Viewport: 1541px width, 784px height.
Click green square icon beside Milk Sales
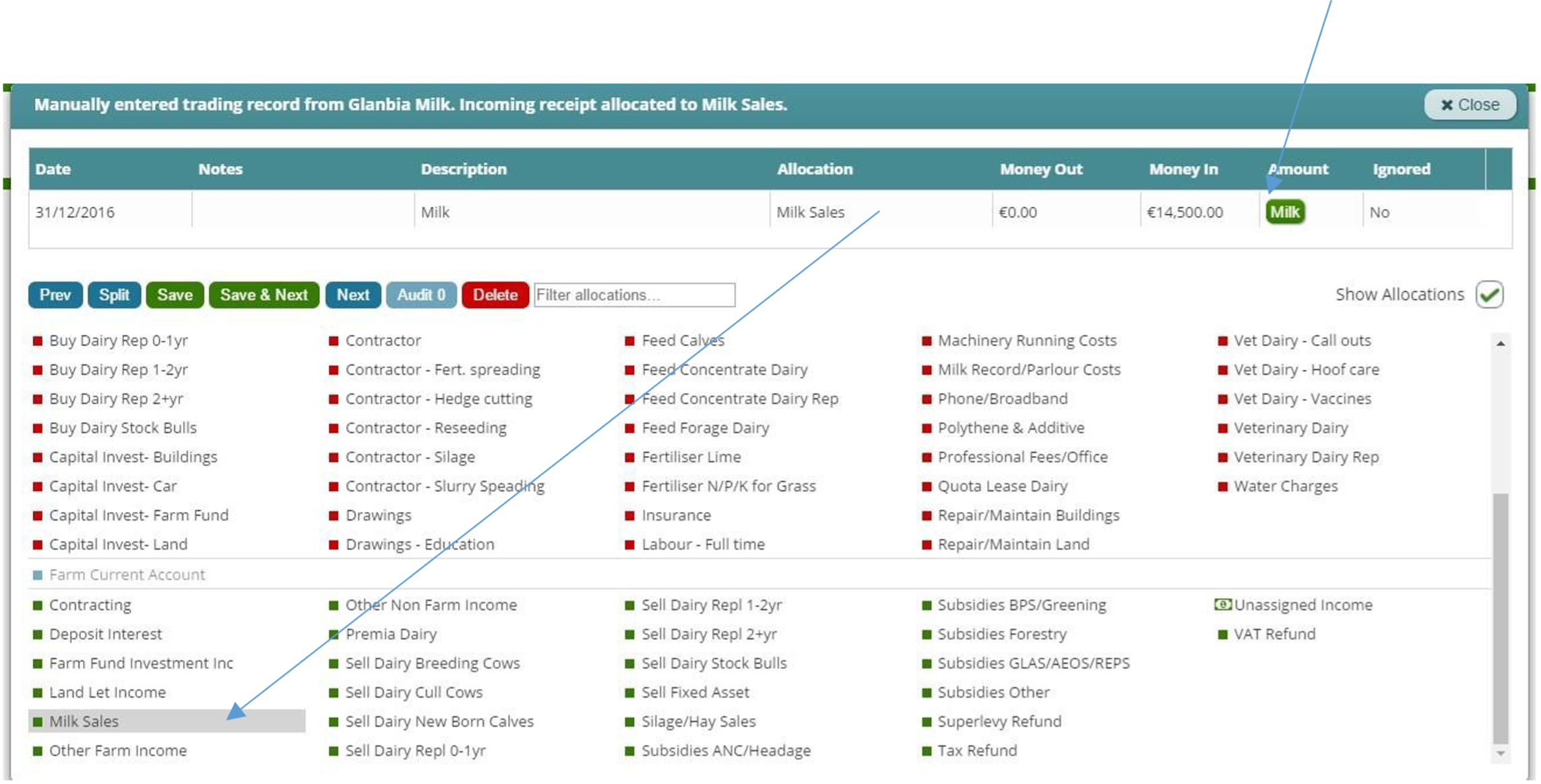pyautogui.click(x=38, y=721)
